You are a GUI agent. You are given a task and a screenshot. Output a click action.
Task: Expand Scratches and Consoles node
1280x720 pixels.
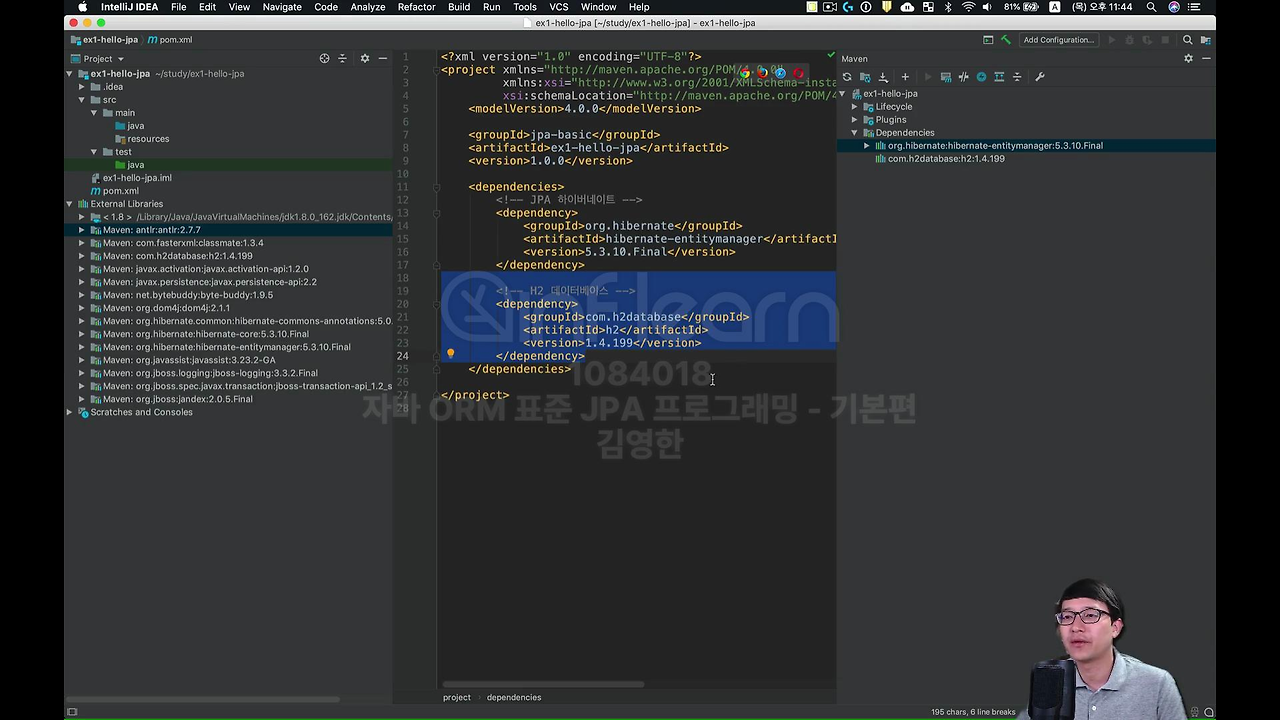70,412
